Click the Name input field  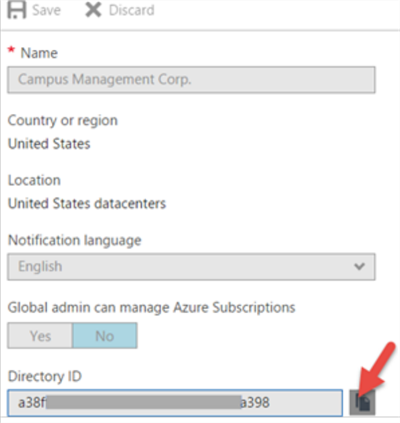191,80
